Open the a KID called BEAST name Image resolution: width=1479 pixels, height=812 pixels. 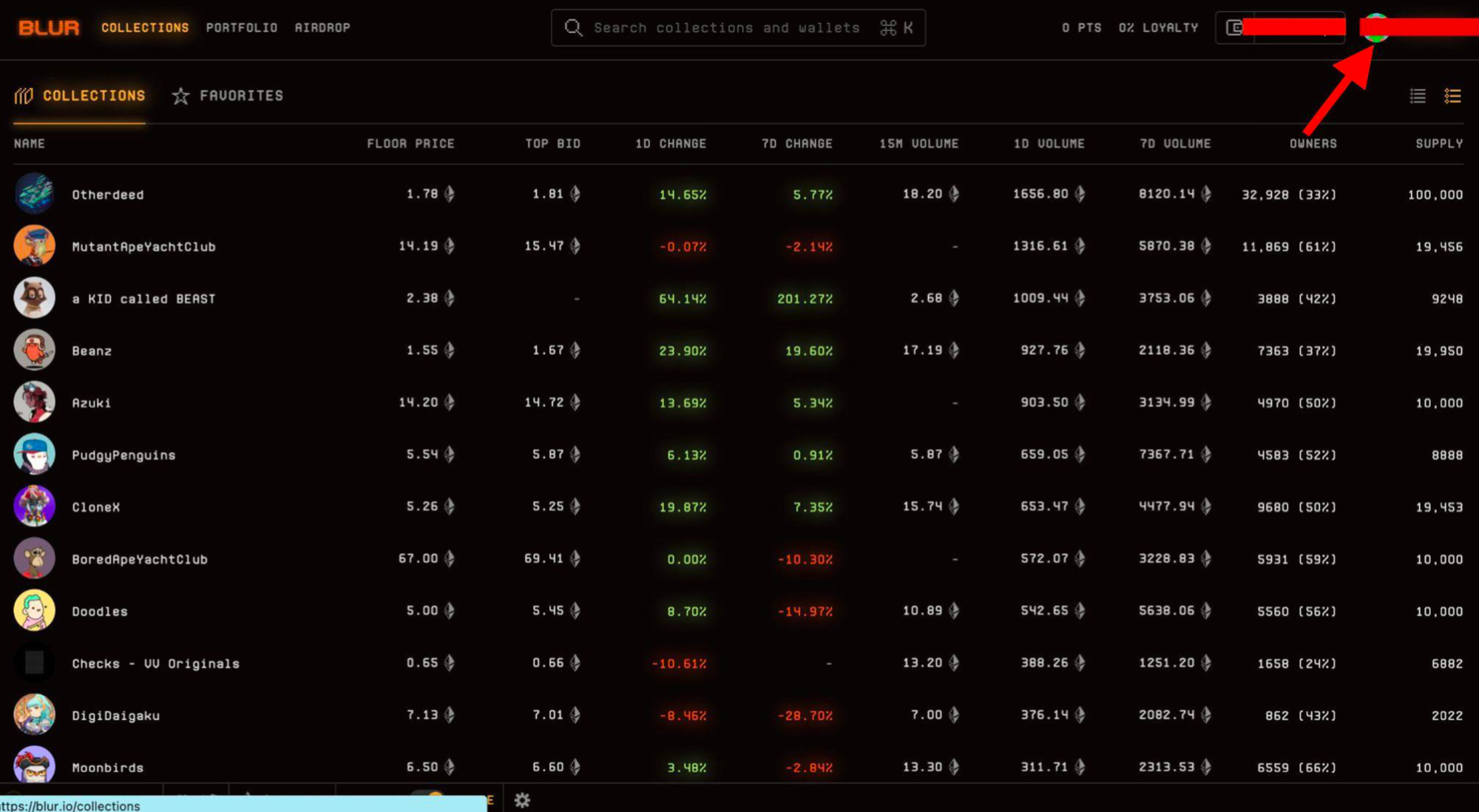[144, 299]
